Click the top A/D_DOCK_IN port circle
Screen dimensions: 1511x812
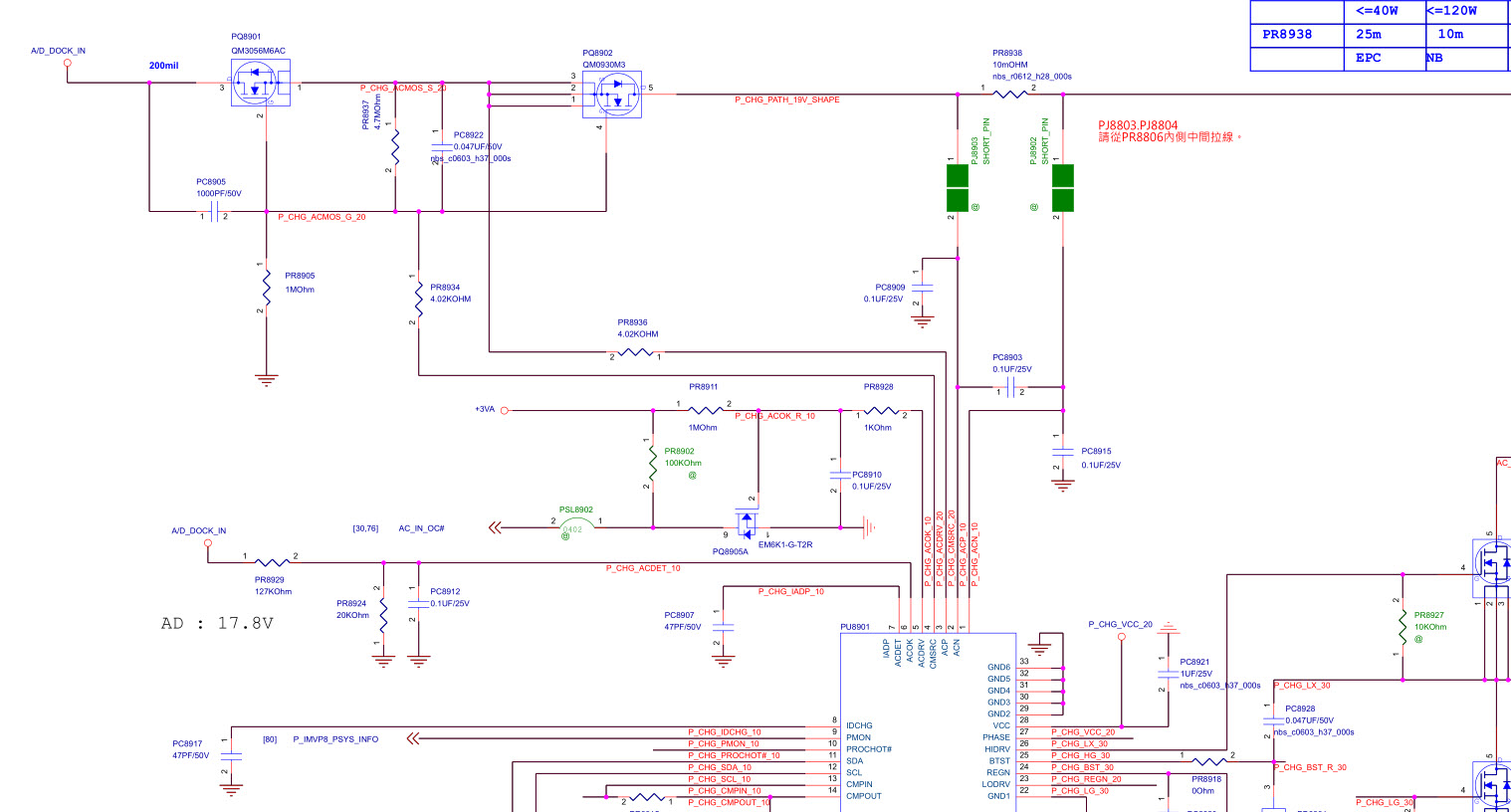click(68, 63)
